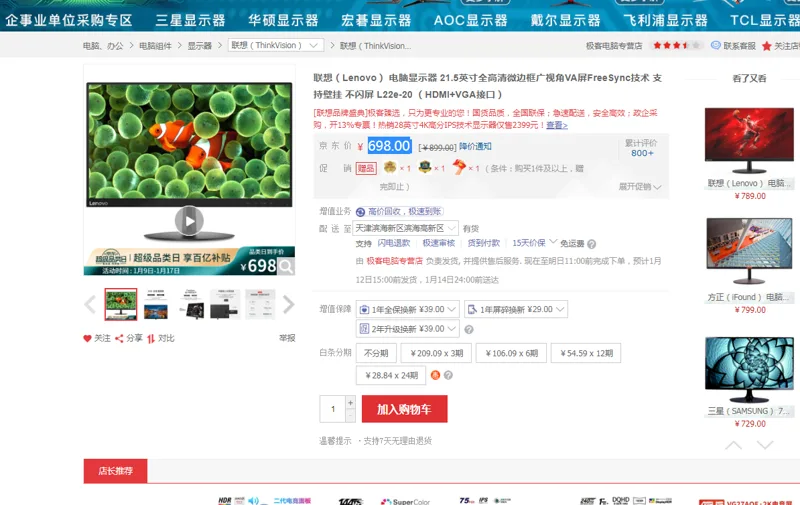Screen dimensions: 800x505
Task: Click the quantity input field
Action: [333, 409]
